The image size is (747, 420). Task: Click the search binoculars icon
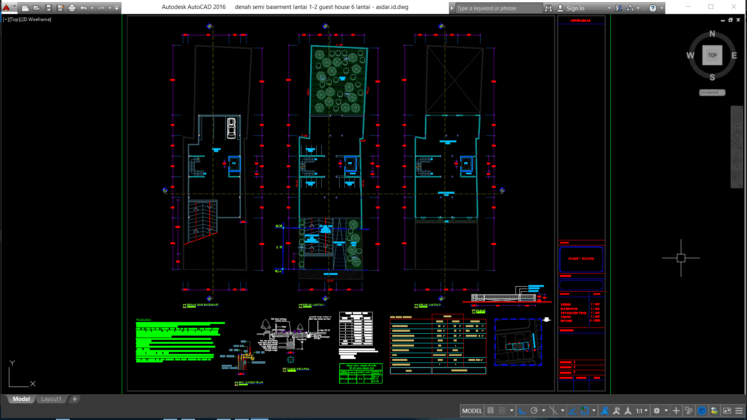click(548, 8)
